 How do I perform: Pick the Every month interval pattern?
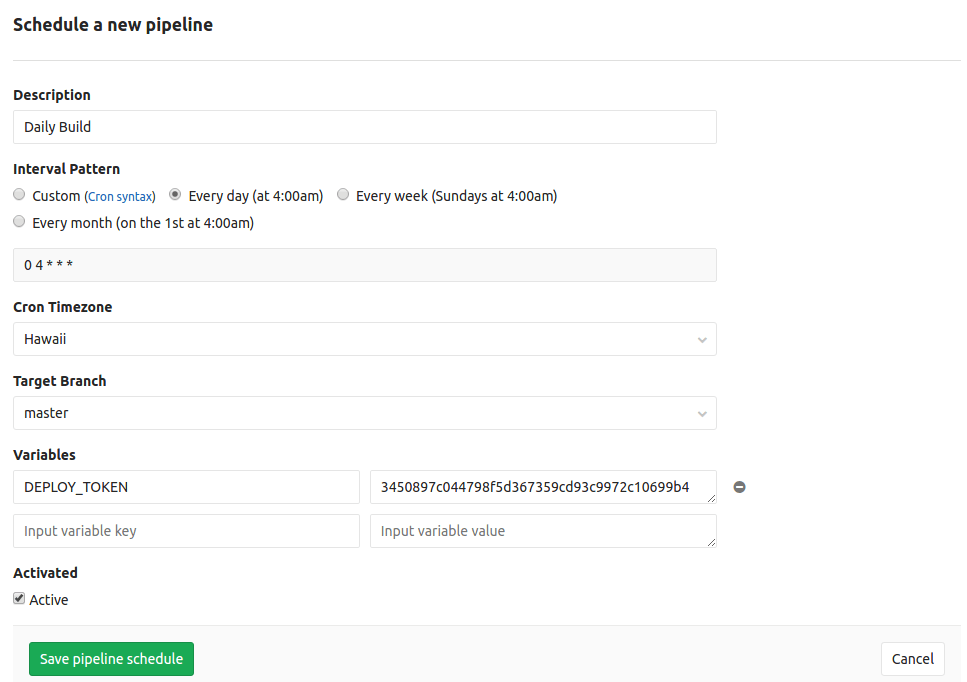[x=18, y=220]
